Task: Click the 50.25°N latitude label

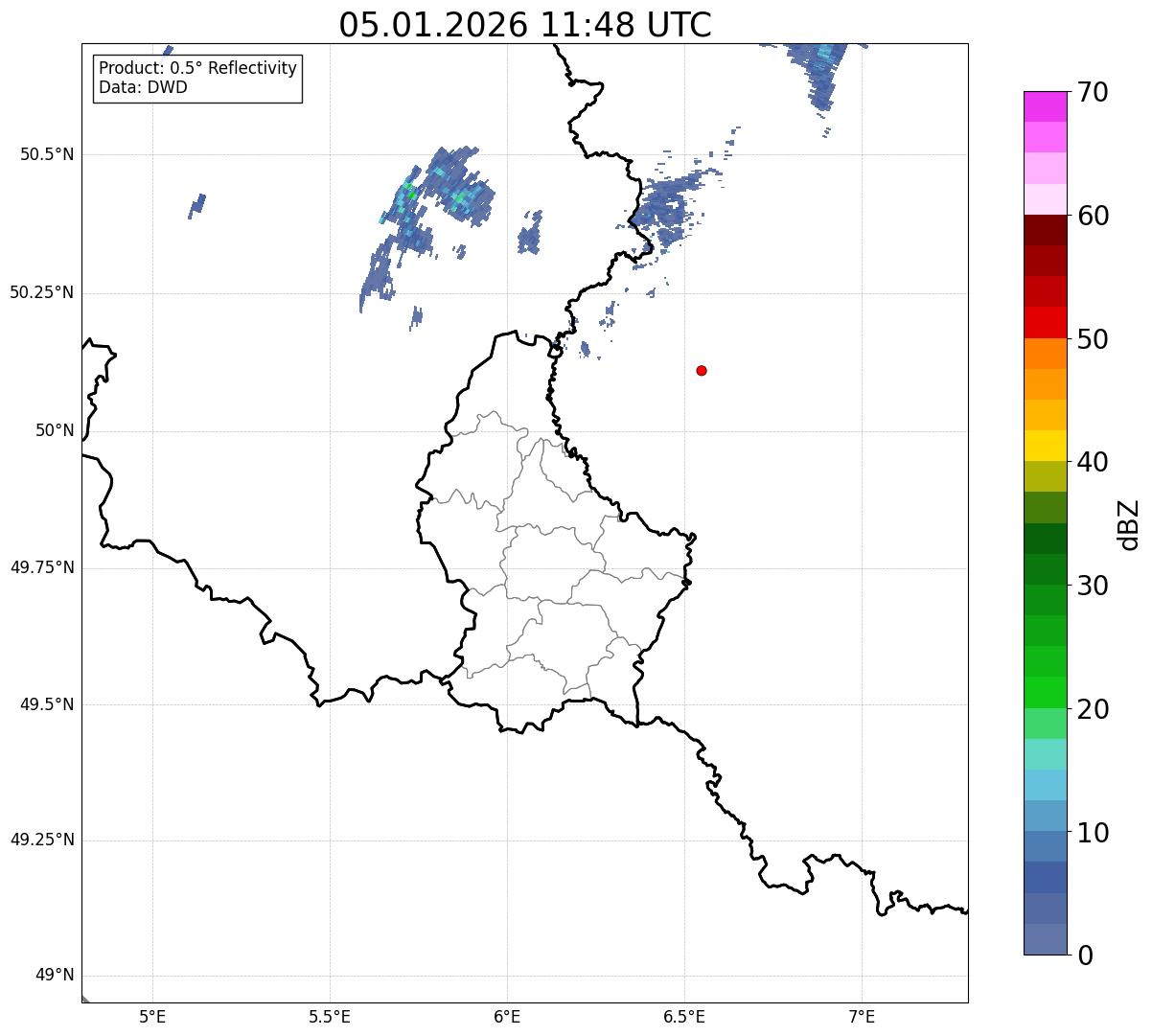Action: point(42,292)
